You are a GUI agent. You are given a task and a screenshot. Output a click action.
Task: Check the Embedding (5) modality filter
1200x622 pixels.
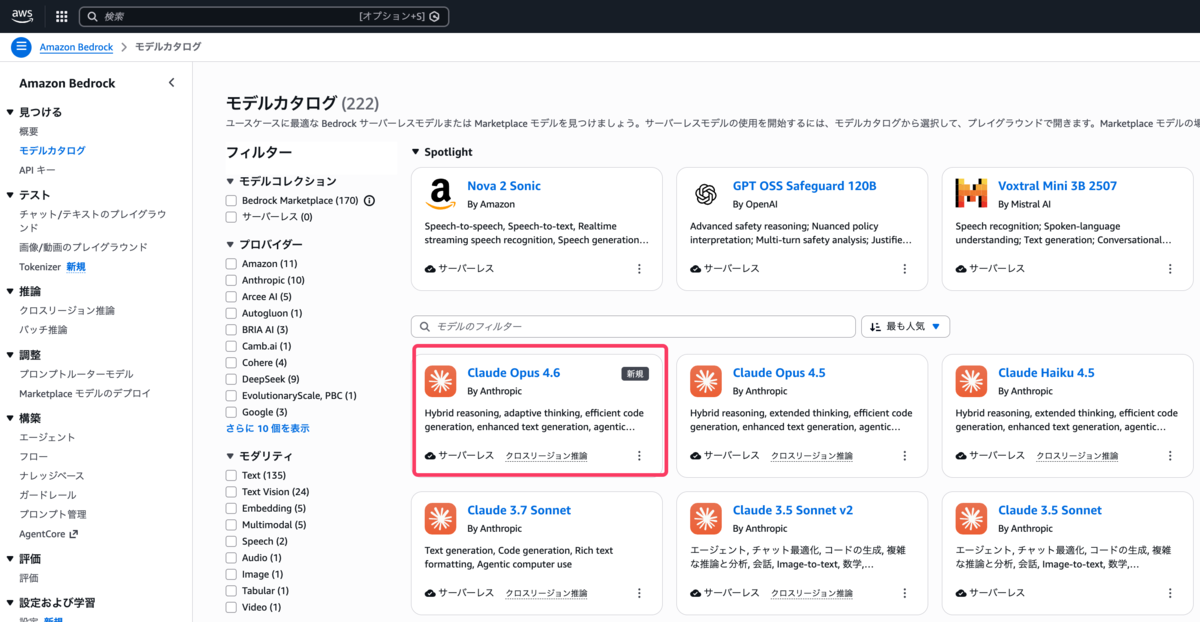click(x=232, y=508)
